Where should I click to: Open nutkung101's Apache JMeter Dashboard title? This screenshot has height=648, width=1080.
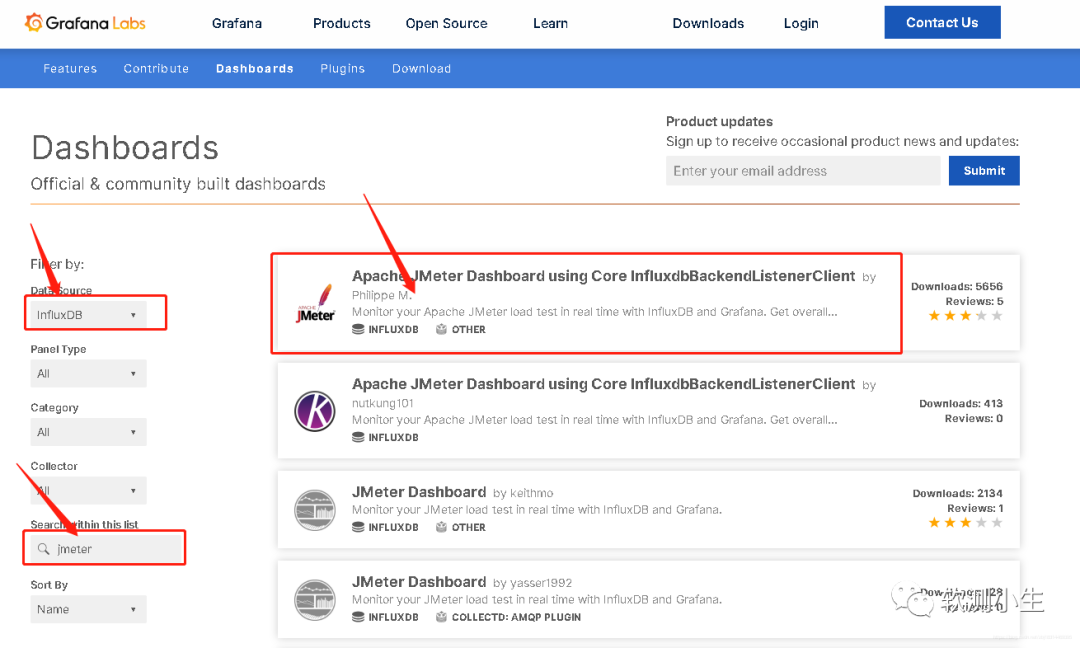pyautogui.click(x=603, y=384)
